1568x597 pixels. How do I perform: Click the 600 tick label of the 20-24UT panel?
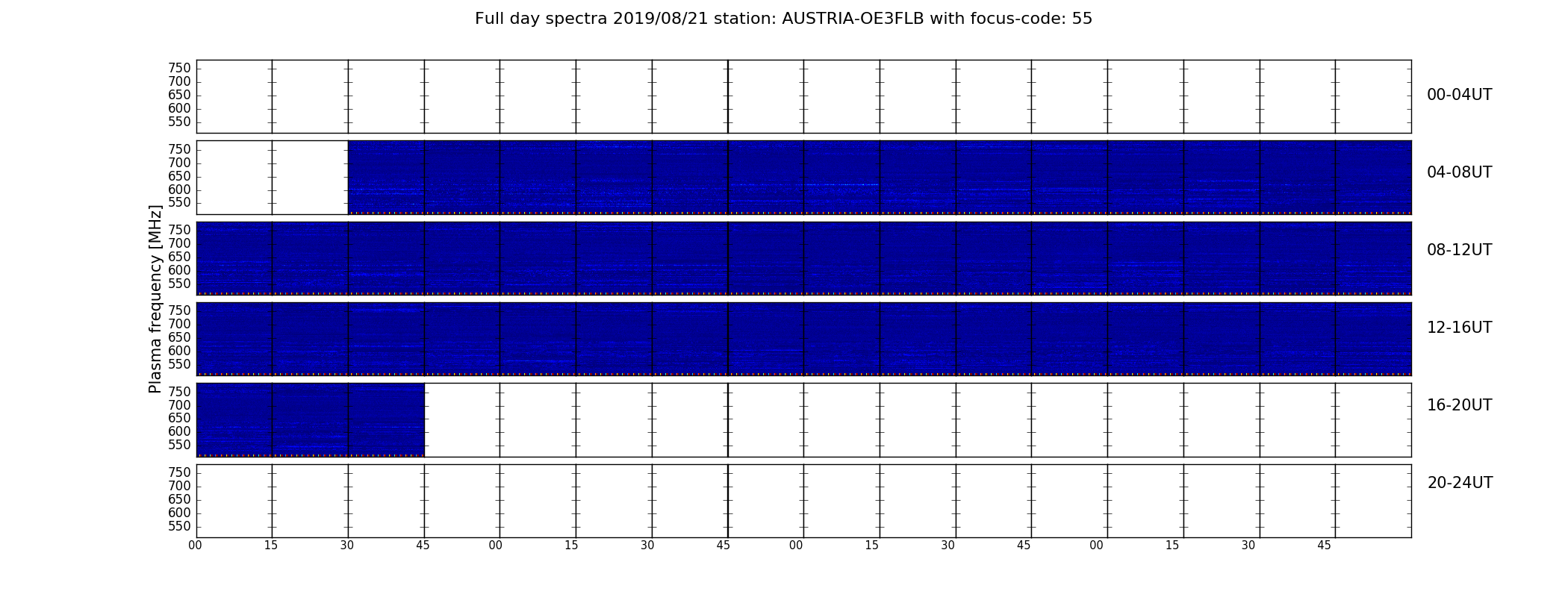179,513
